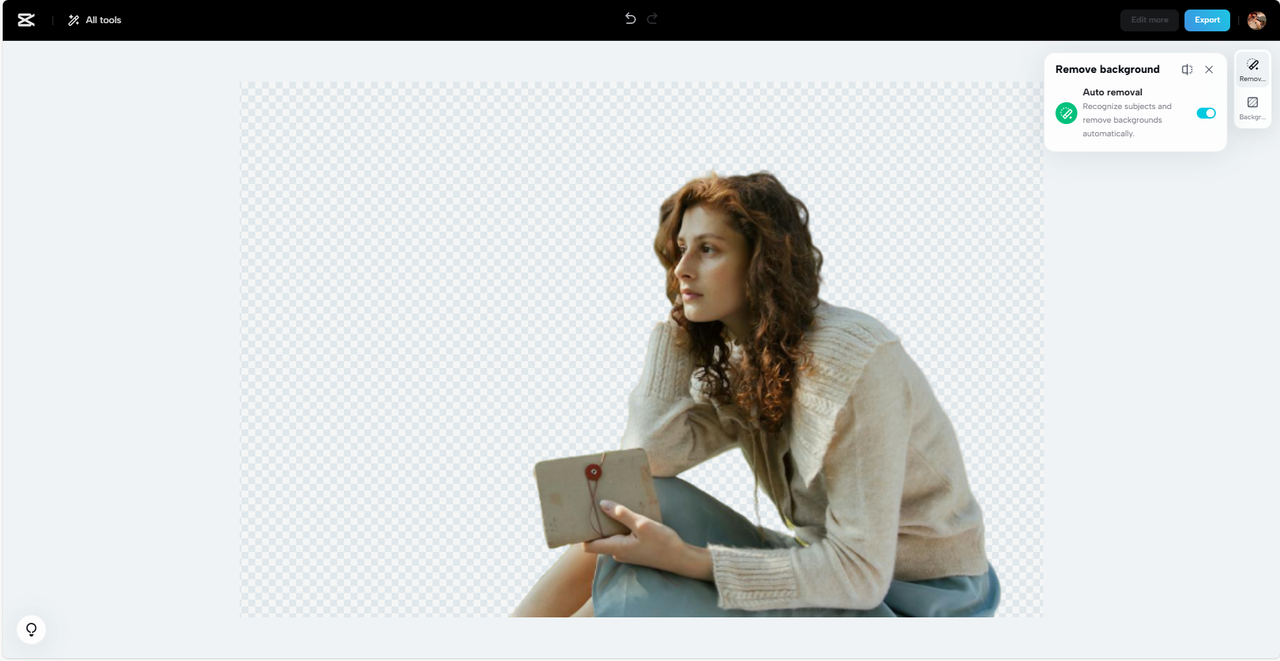Export the edited image

(x=1207, y=20)
